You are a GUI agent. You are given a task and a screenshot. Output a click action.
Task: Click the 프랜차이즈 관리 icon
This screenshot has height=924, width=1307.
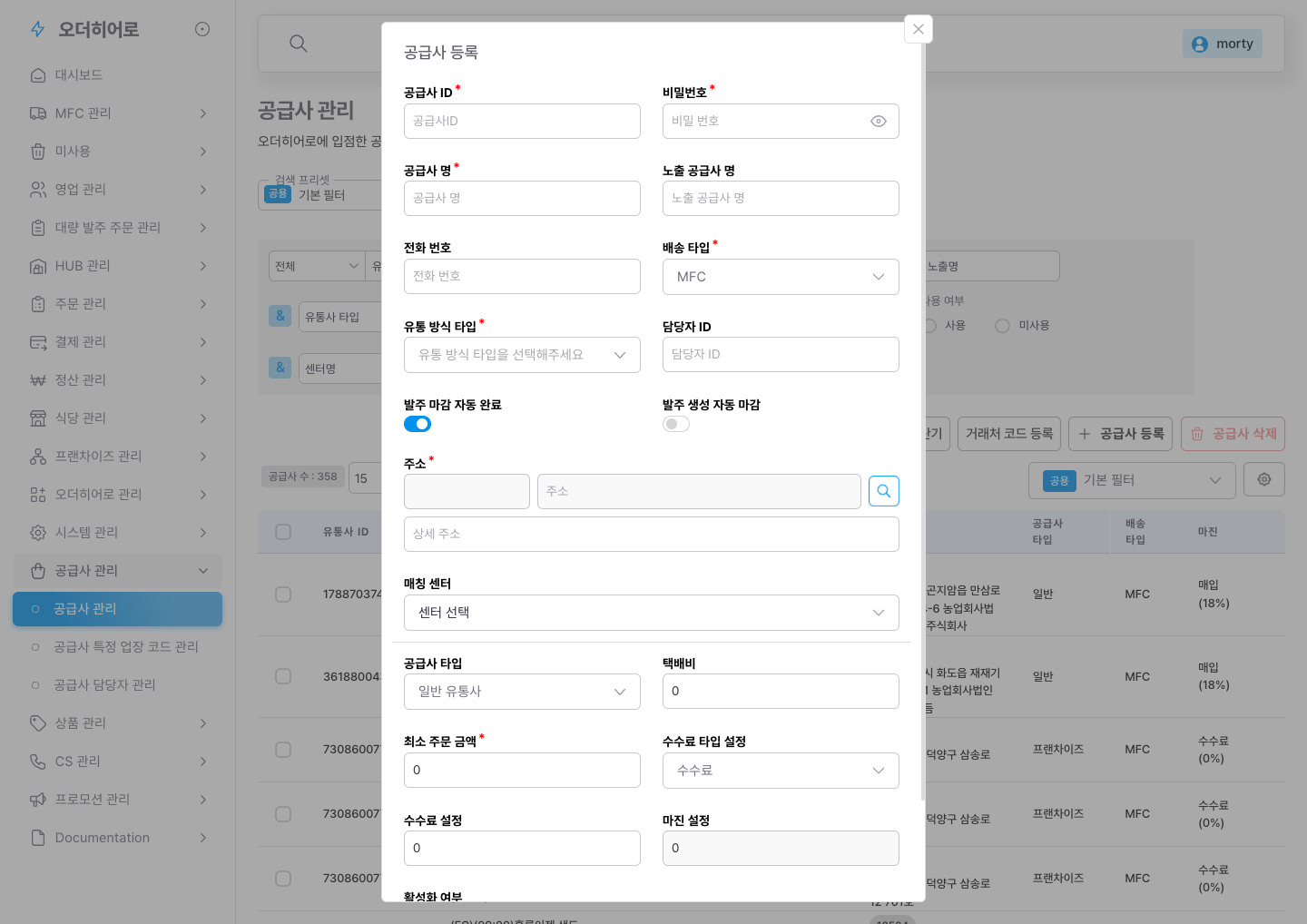[38, 457]
